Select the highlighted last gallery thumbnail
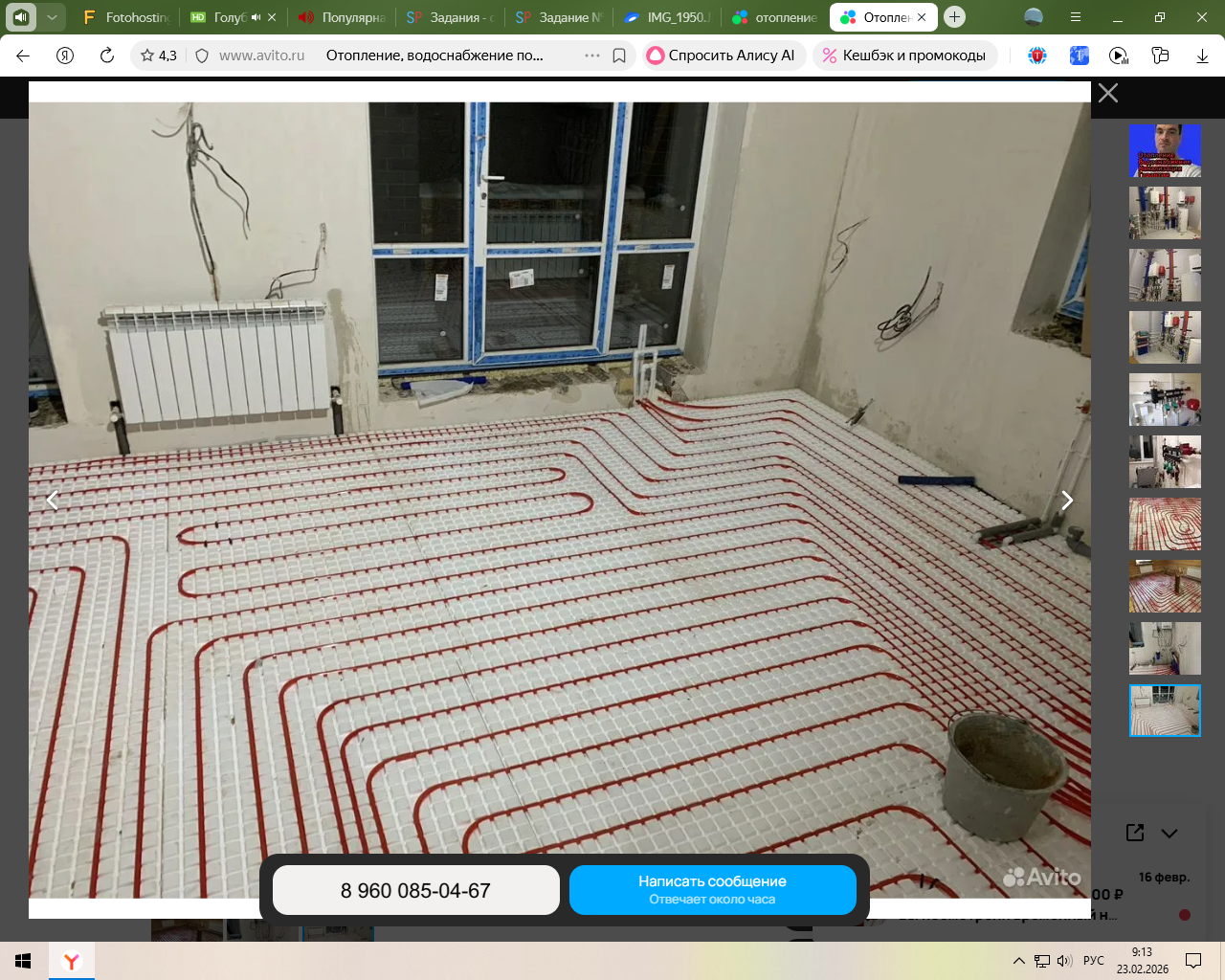The height and width of the screenshot is (980, 1225). coord(1165,711)
